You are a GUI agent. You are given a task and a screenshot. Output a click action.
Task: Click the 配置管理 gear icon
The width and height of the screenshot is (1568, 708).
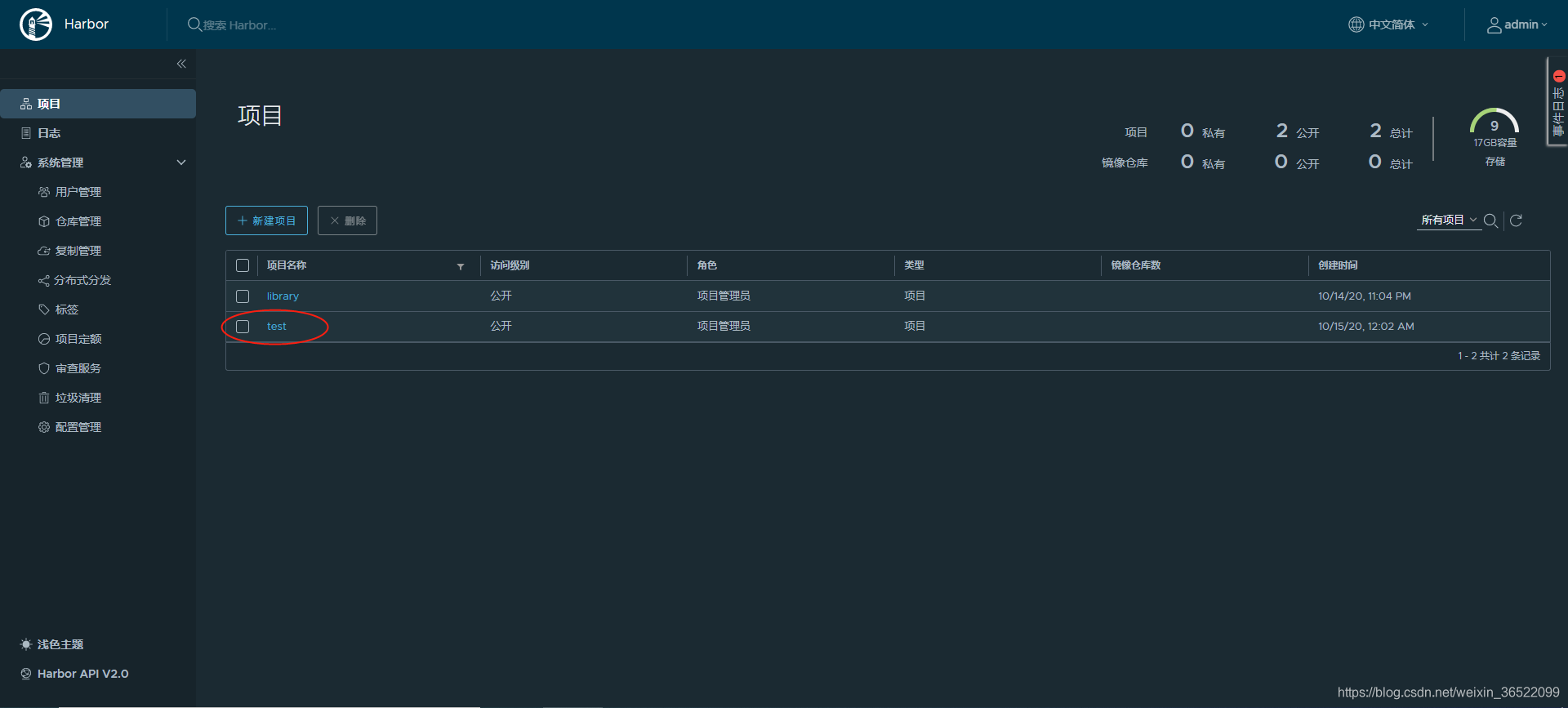pos(44,427)
